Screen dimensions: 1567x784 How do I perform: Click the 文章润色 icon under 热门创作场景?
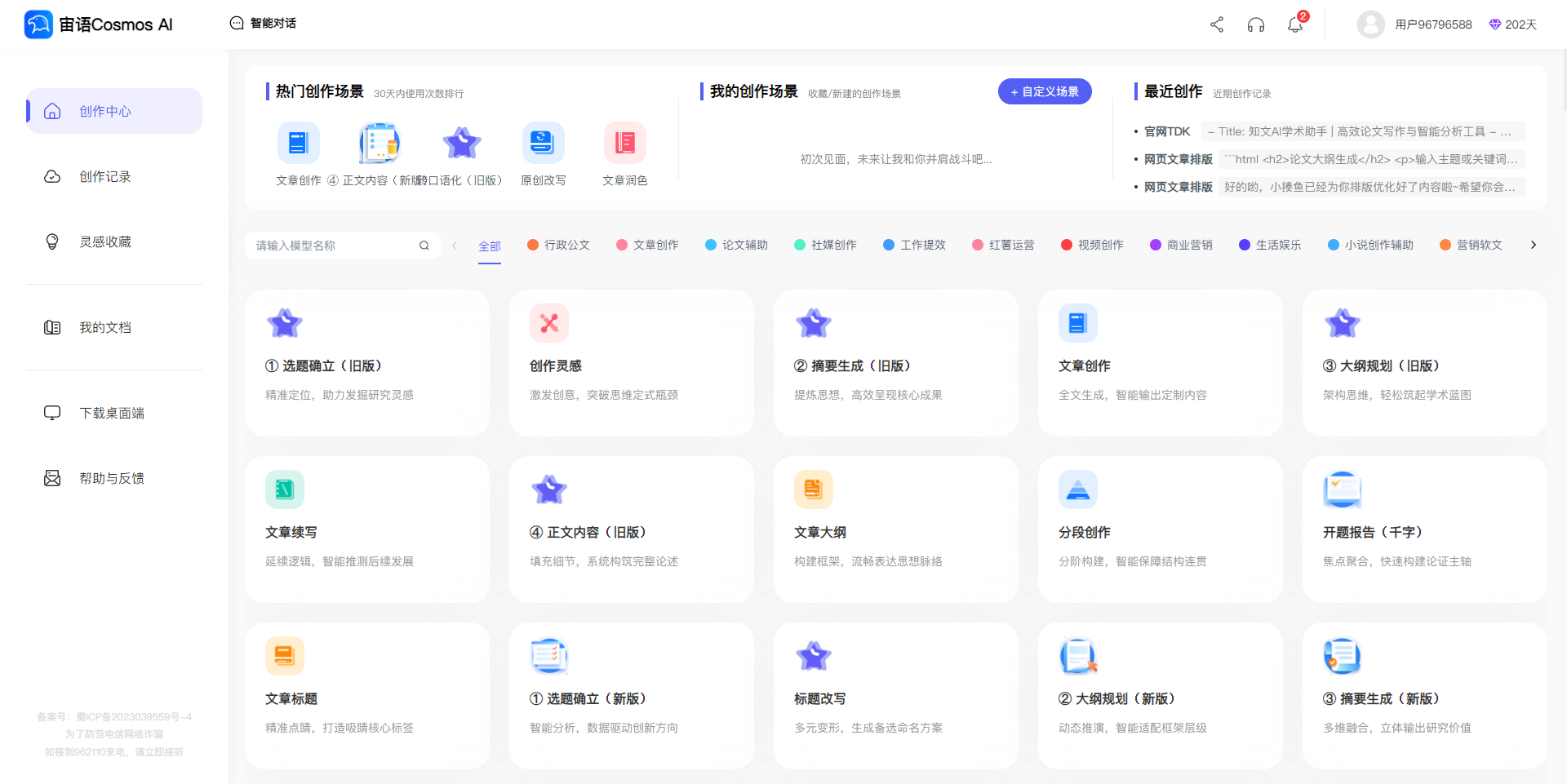coord(625,143)
